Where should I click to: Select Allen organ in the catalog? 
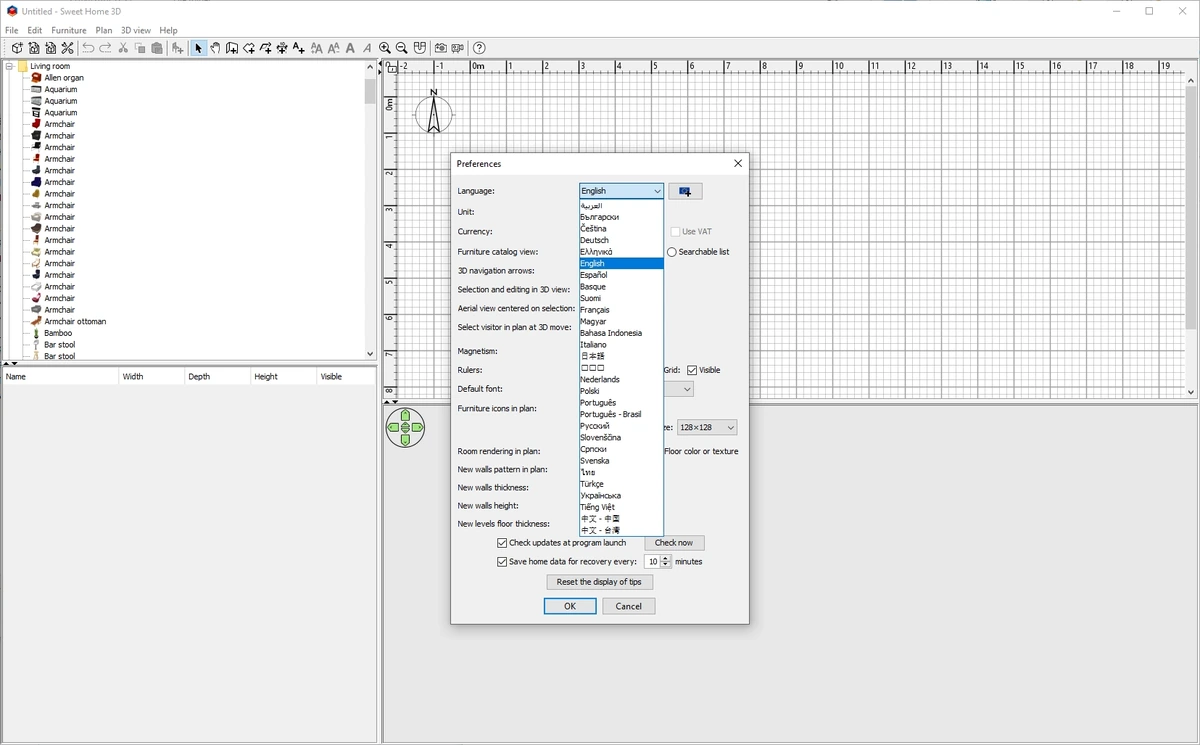(x=64, y=78)
